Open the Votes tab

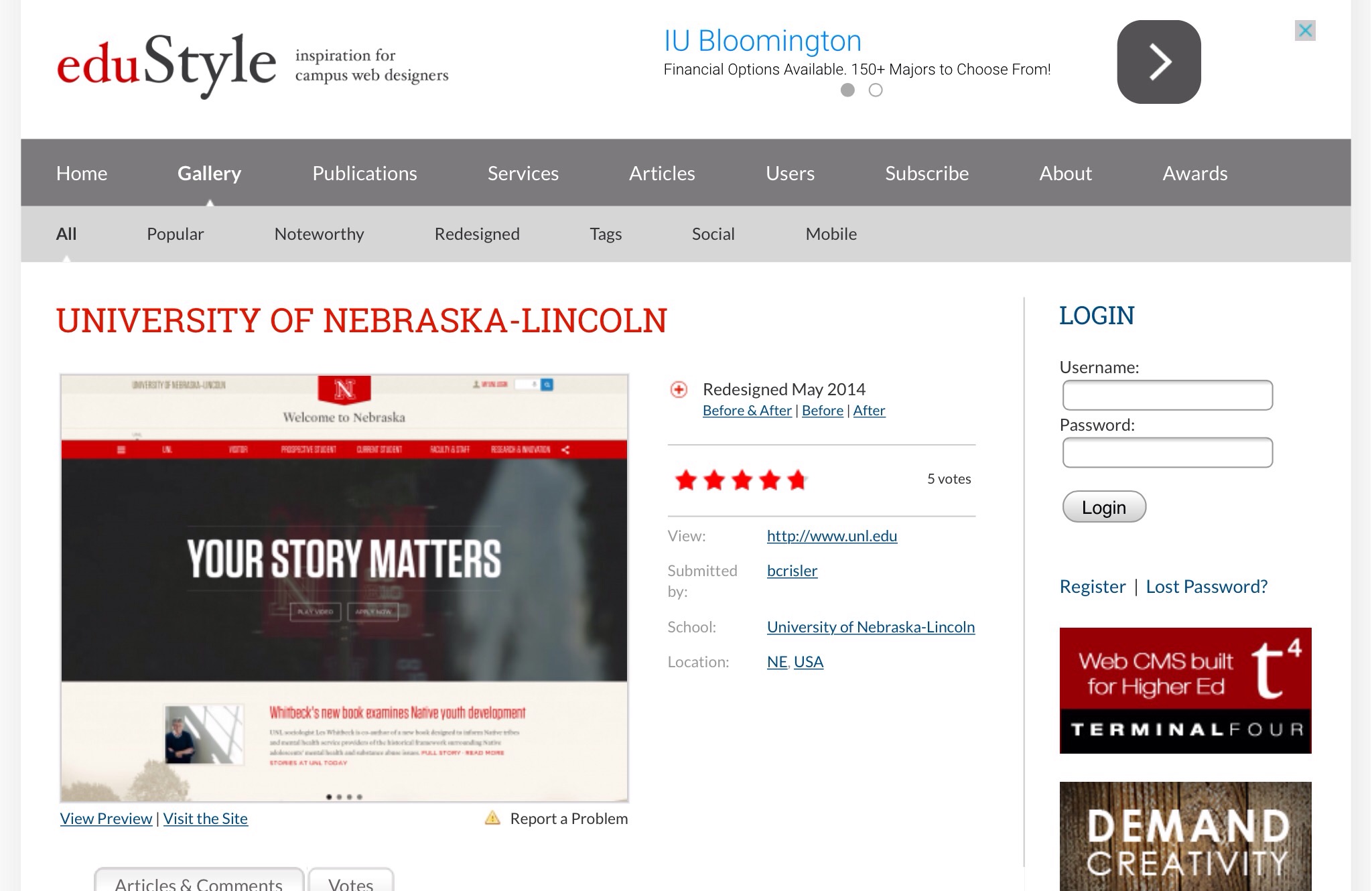pyautogui.click(x=350, y=883)
